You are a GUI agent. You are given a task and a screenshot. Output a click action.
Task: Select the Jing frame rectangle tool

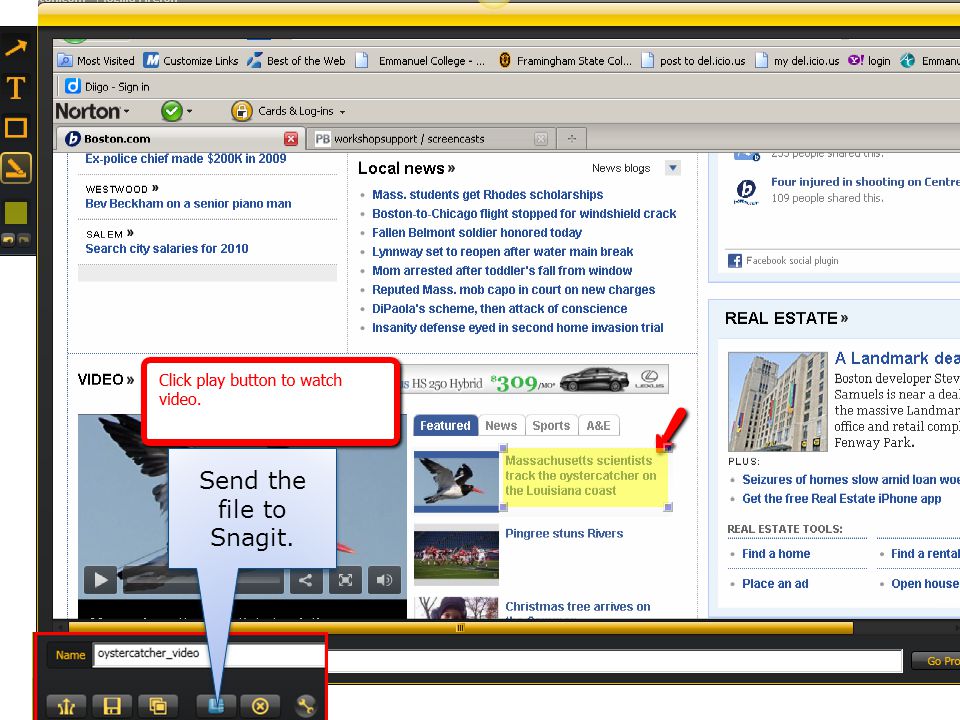pyautogui.click(x=16, y=127)
